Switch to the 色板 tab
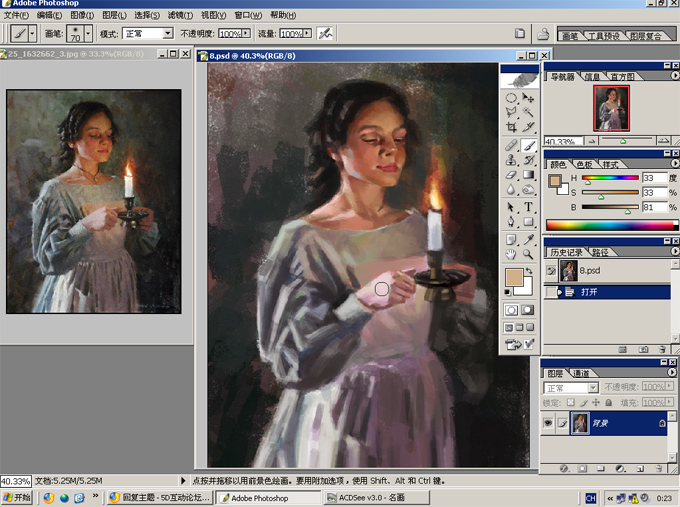This screenshot has height=507, width=680. pos(585,164)
